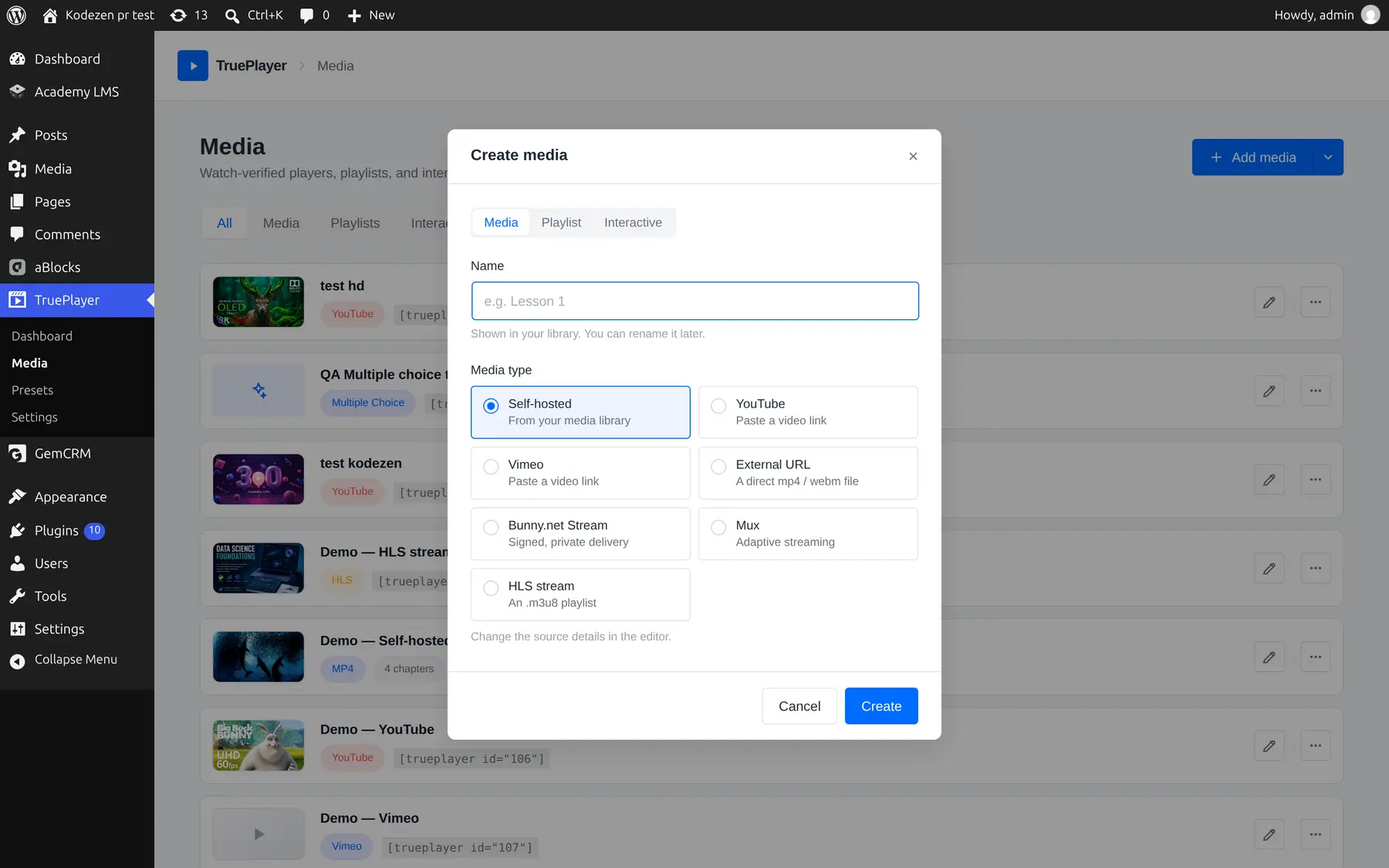The width and height of the screenshot is (1389, 868).
Task: Click the Academy LMS graduation cap icon
Action: (x=17, y=91)
